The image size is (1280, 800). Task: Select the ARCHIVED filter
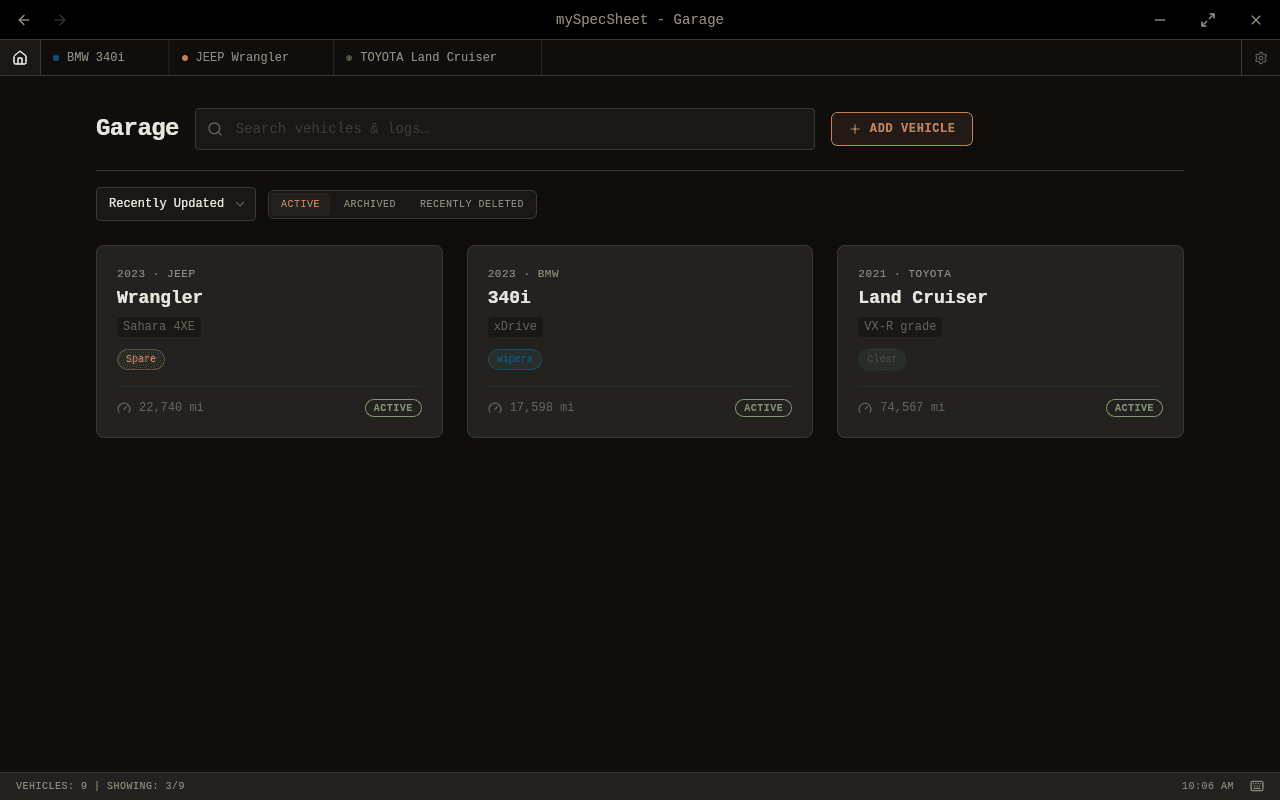[x=369, y=204]
